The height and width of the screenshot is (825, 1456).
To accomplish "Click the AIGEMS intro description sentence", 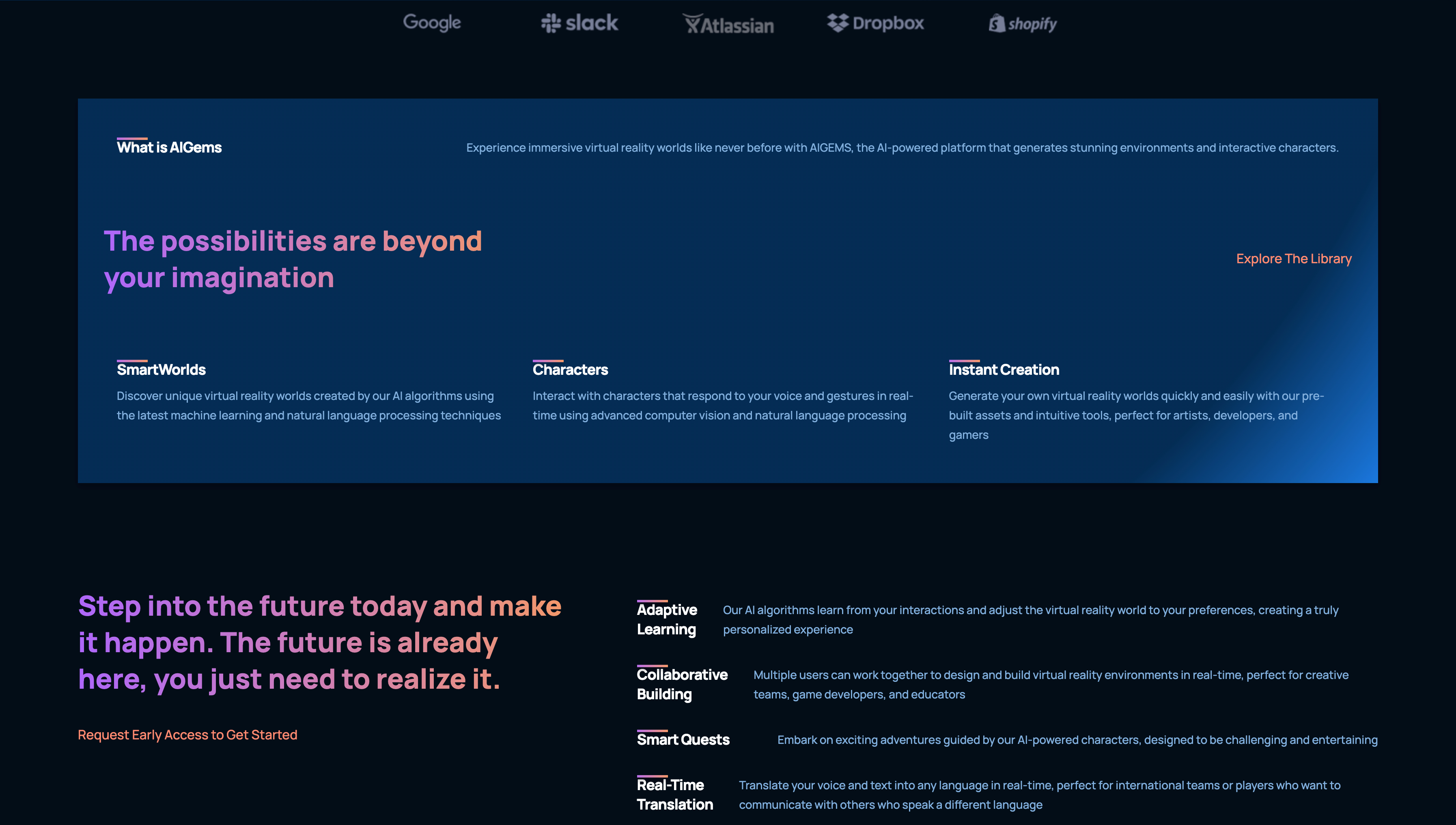I will [x=902, y=147].
